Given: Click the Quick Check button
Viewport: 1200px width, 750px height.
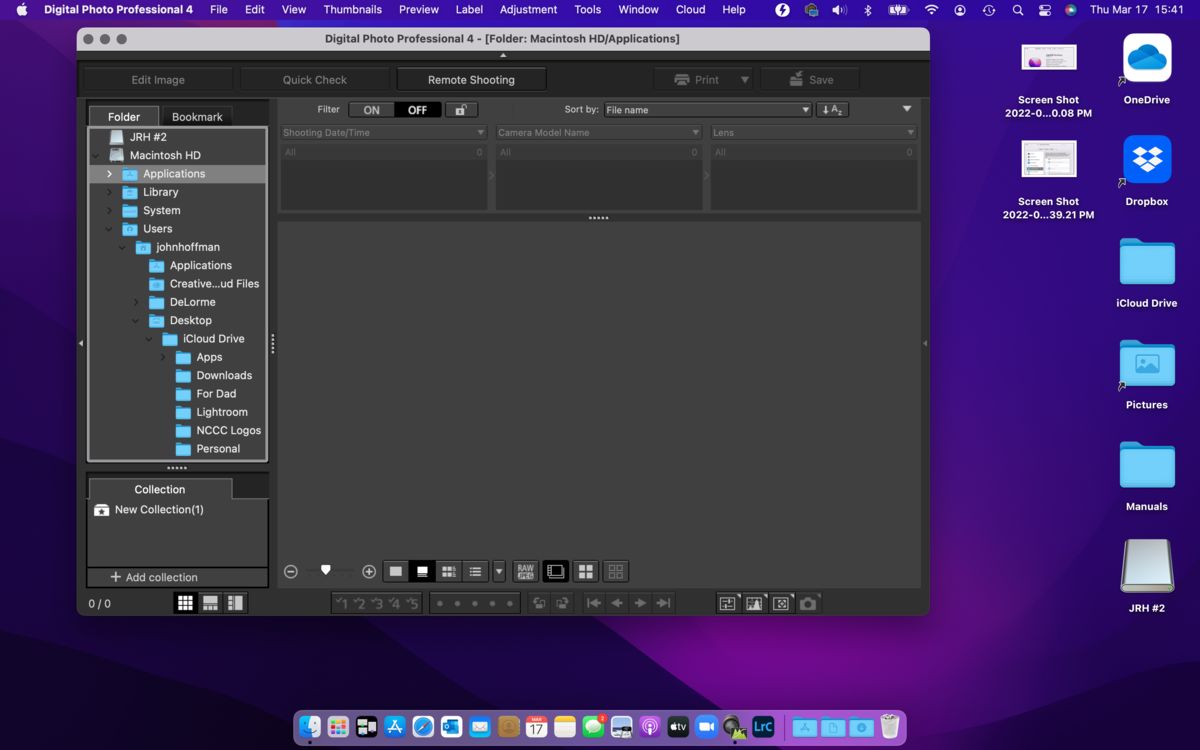Looking at the screenshot, I should pos(315,80).
